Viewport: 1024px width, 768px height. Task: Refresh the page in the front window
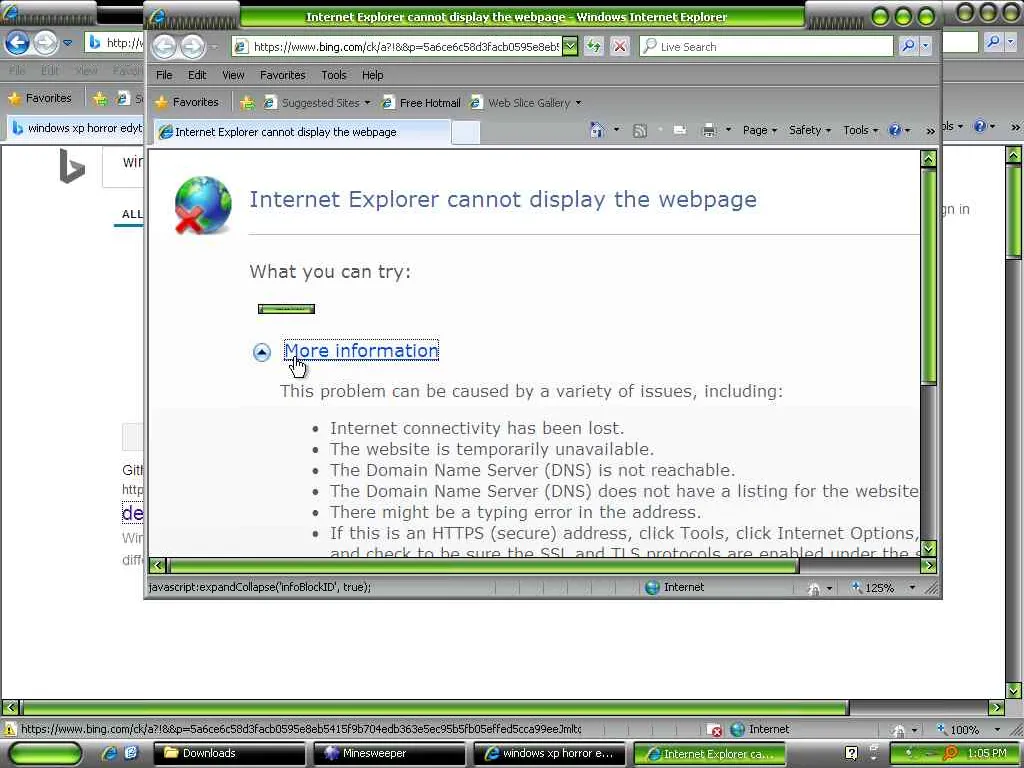[x=593, y=46]
